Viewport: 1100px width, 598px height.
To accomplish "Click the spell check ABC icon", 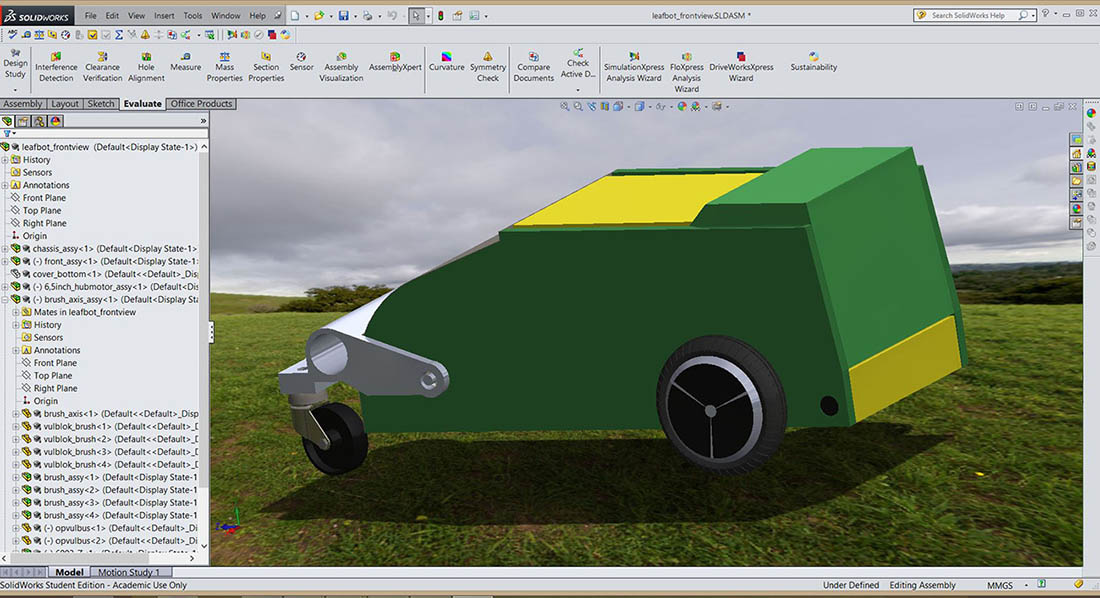I will (12, 34).
